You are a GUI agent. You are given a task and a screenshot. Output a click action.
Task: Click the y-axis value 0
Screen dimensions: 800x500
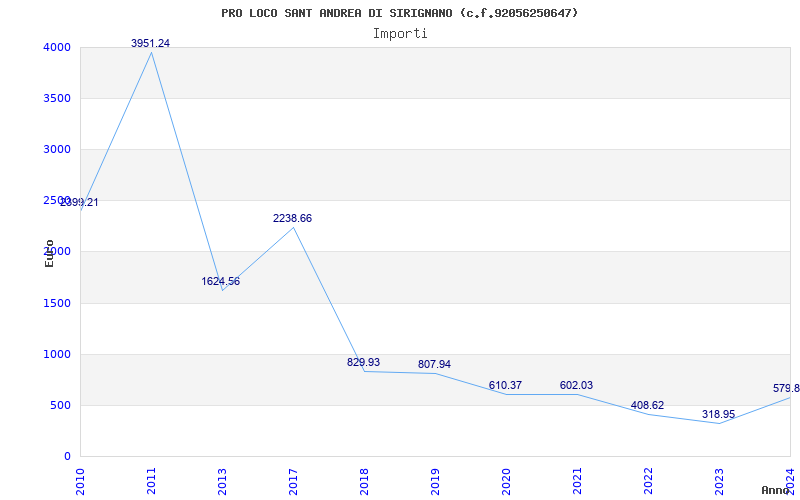coord(67,456)
